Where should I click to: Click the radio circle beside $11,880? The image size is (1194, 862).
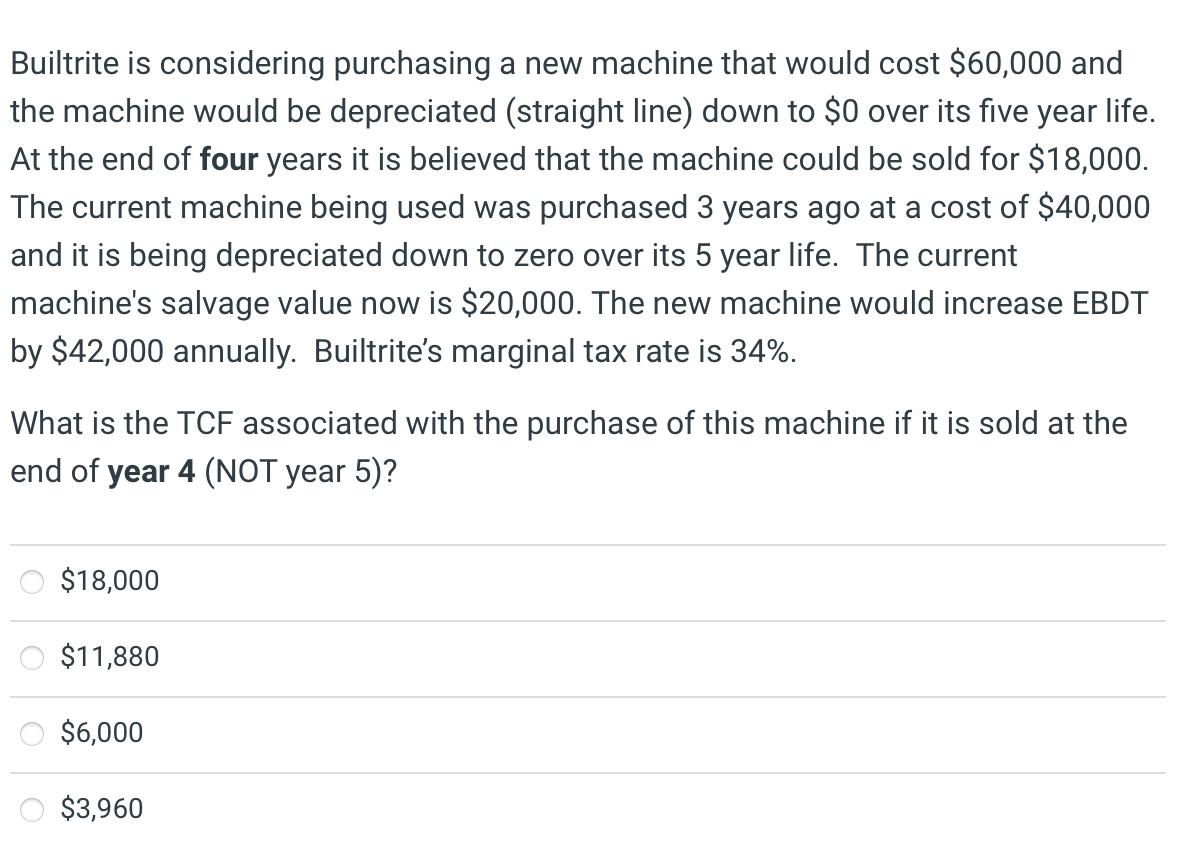[31, 656]
